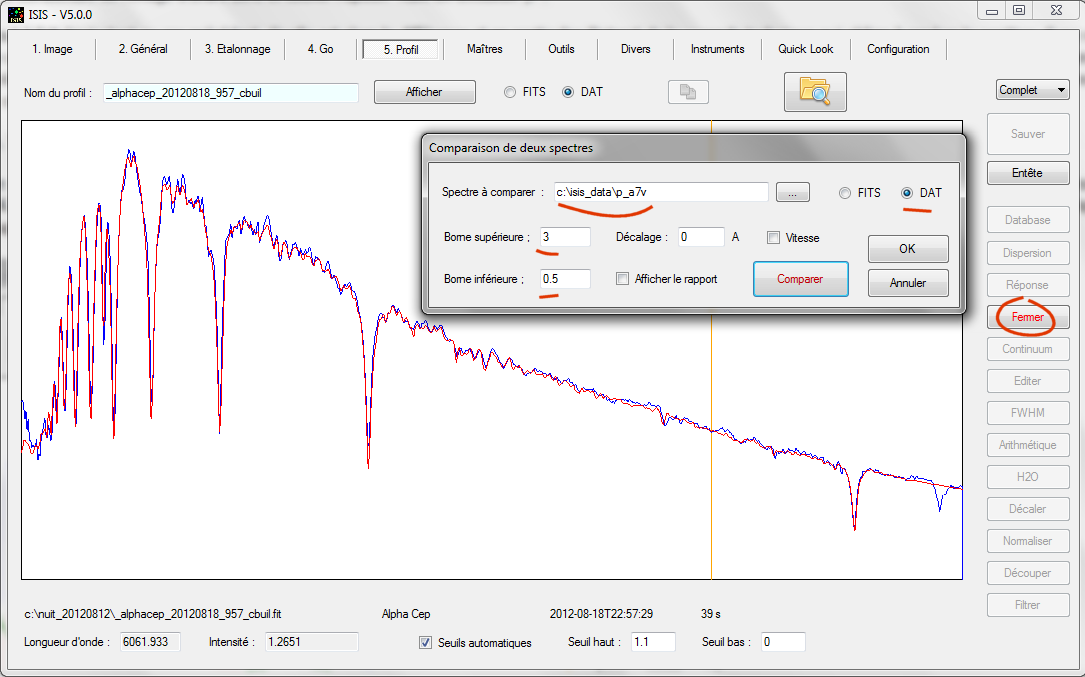The image size is (1085, 677).
Task: Click the Alpha Cep object name
Action: pos(406,614)
